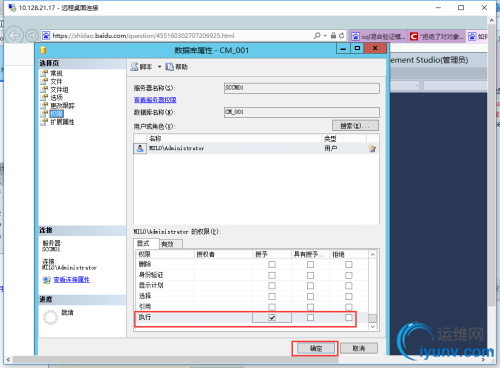The height and width of the screenshot is (368, 500).
Task: Sort by the 权限 column header
Action: 165,255
